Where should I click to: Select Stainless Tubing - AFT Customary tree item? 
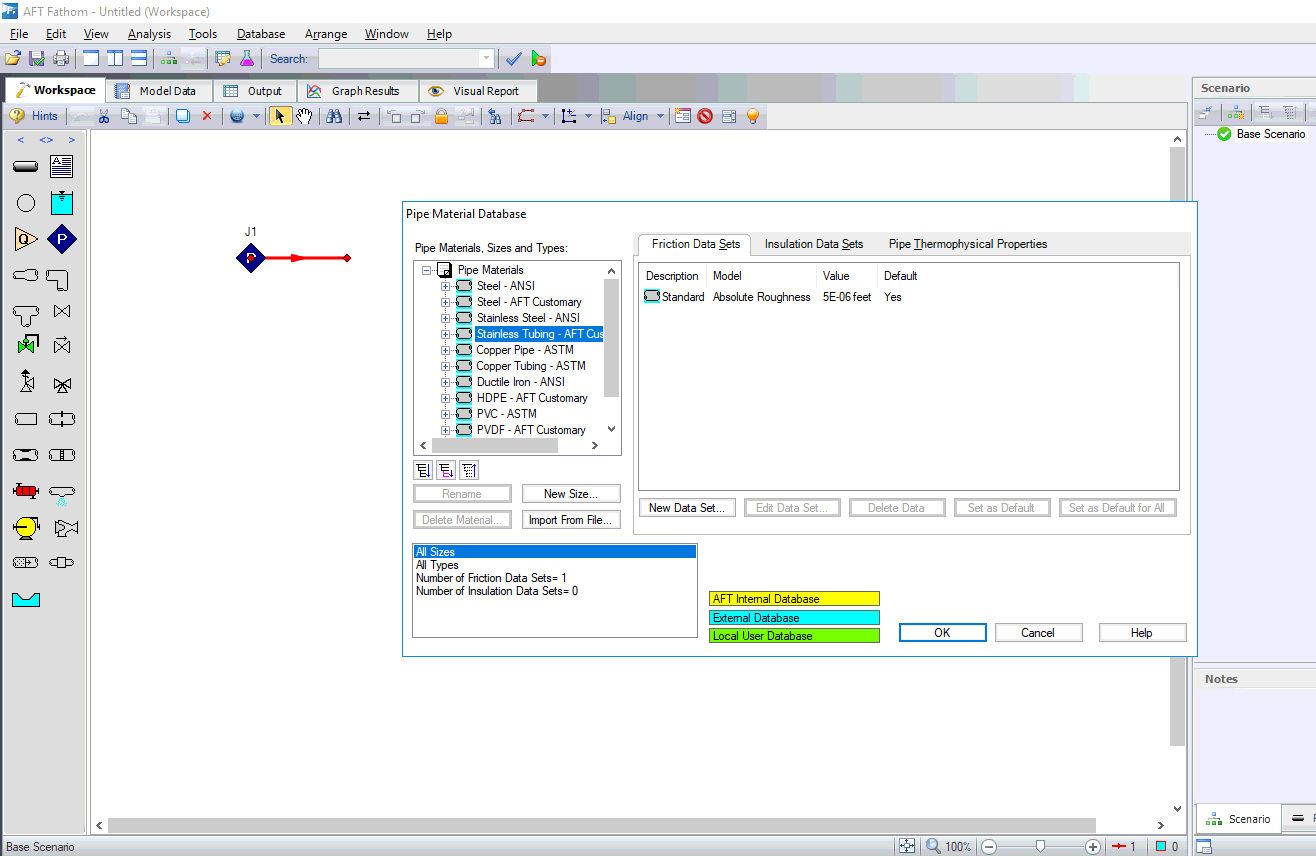(539, 334)
